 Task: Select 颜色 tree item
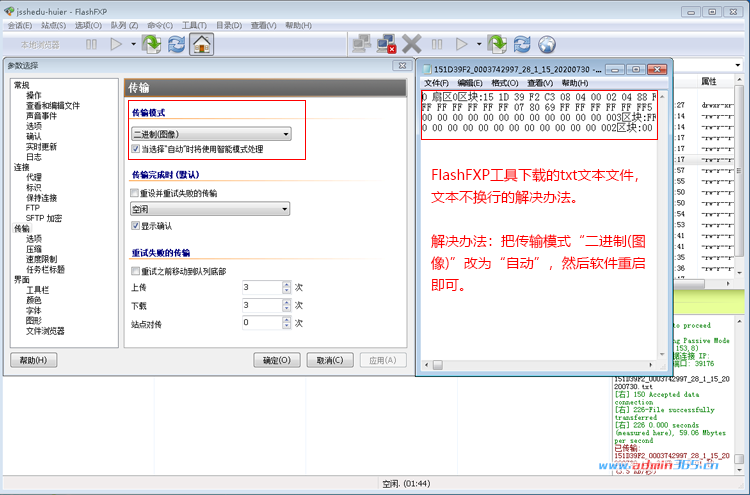[33, 300]
